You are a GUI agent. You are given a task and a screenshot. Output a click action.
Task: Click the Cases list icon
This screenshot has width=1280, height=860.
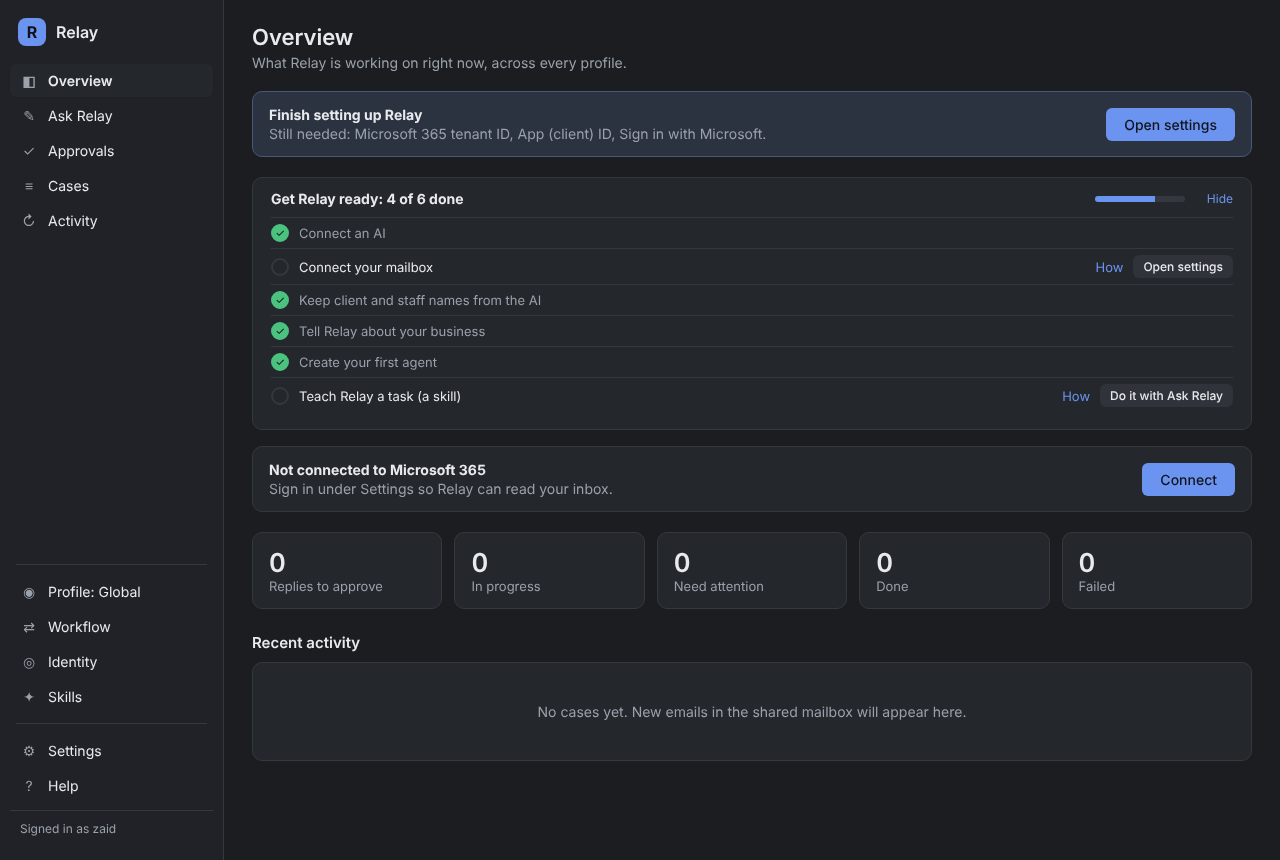pos(29,186)
